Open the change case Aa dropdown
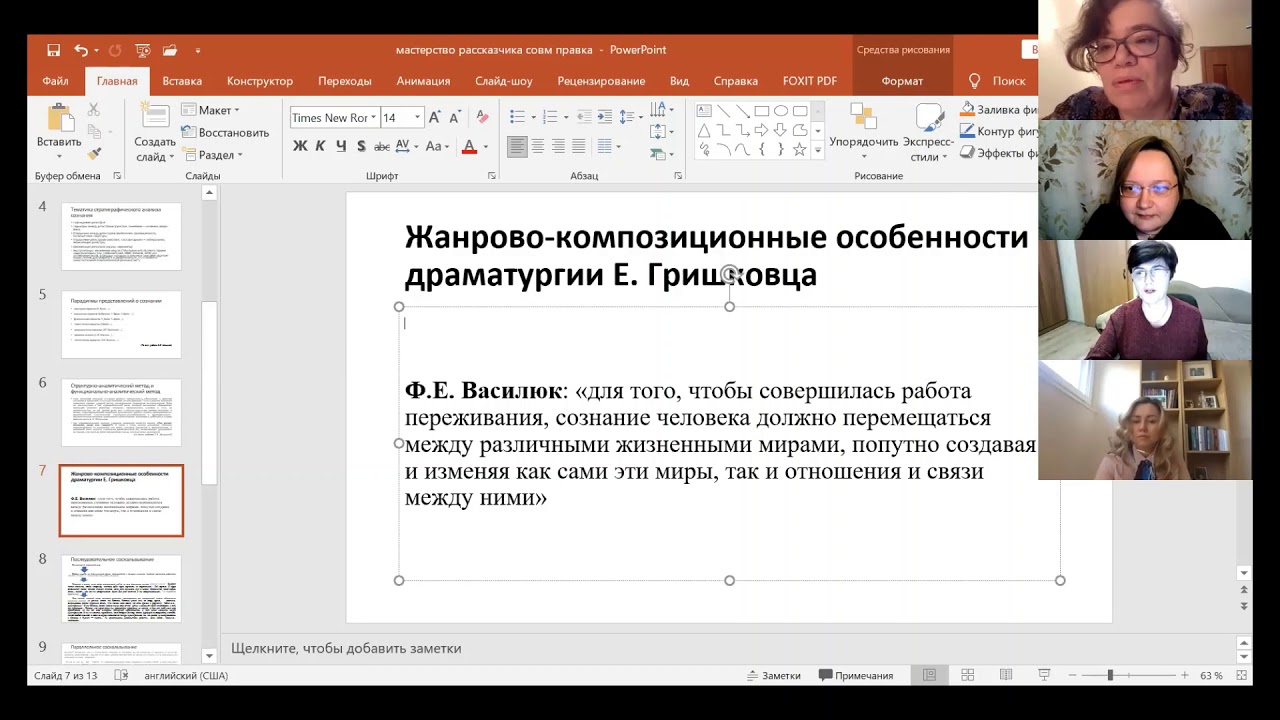The height and width of the screenshot is (720, 1280). (x=438, y=146)
